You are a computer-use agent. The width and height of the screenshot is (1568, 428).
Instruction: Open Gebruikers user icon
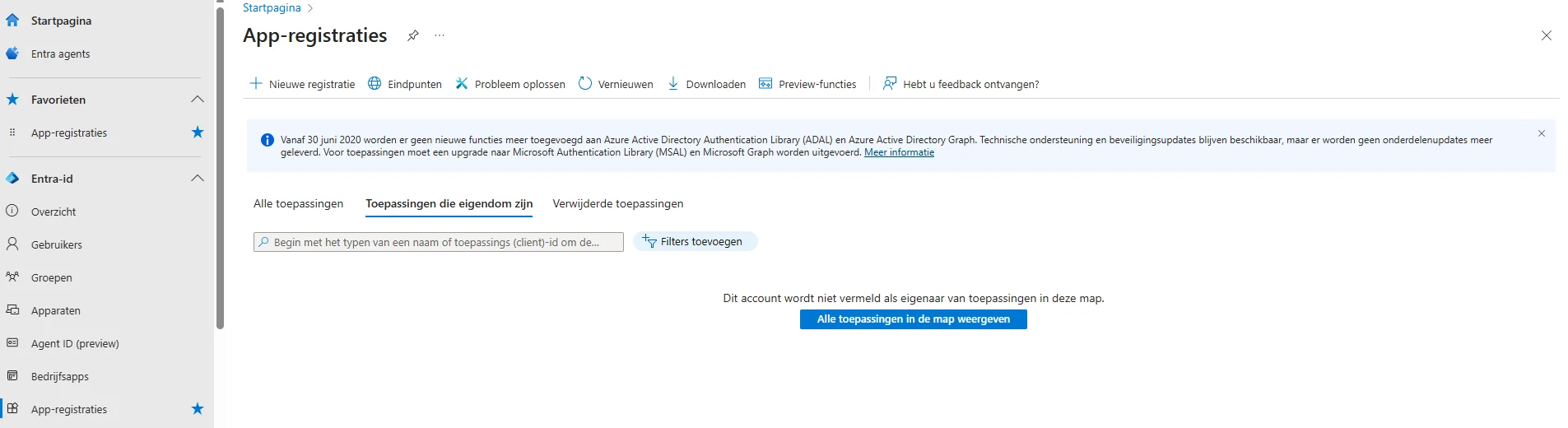pos(12,244)
